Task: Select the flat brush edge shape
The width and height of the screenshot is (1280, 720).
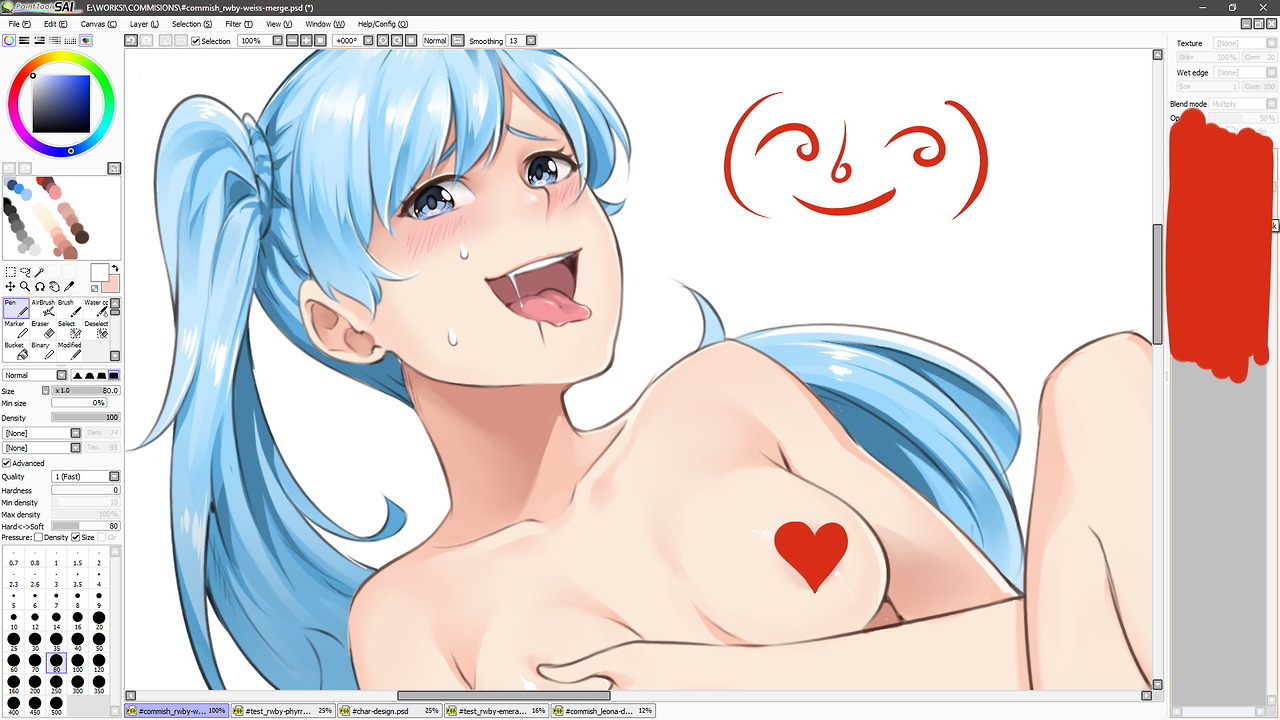Action: (x=114, y=375)
